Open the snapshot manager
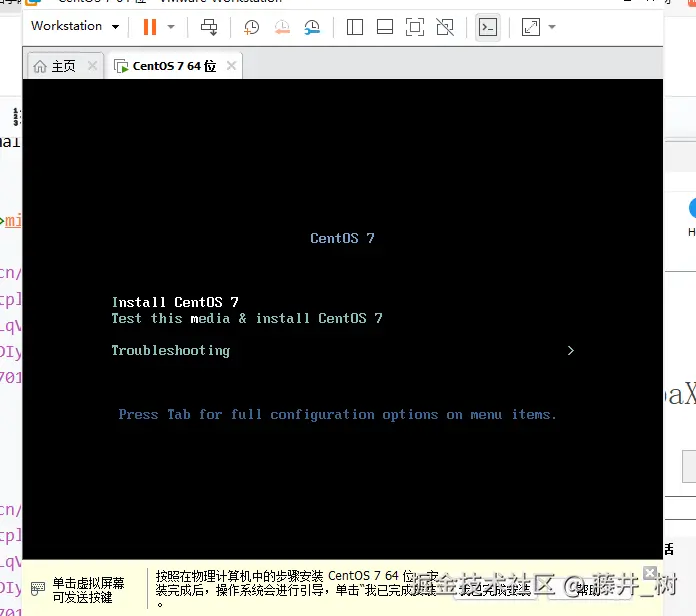 (312, 27)
